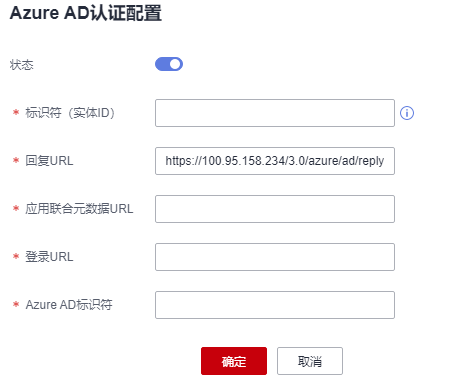Toggle the 状态 switch off
The width and height of the screenshot is (457, 384).
coord(169,64)
